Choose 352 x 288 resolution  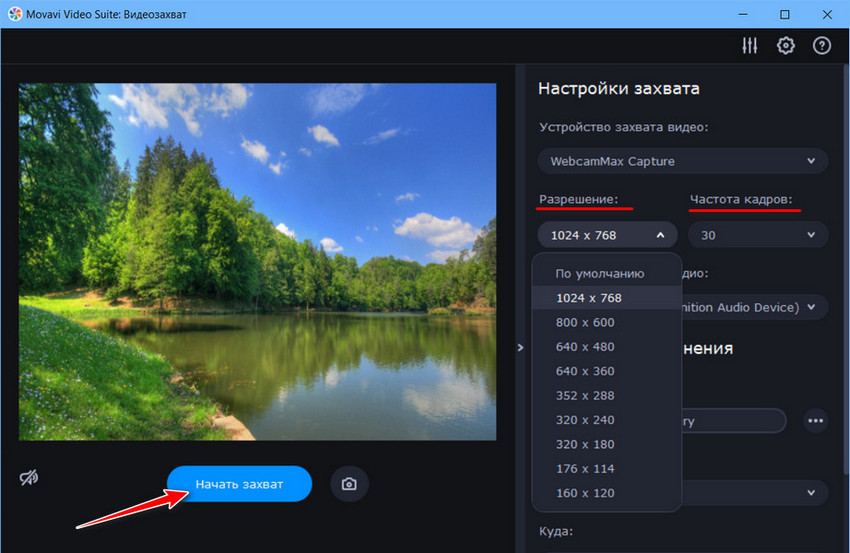click(607, 395)
